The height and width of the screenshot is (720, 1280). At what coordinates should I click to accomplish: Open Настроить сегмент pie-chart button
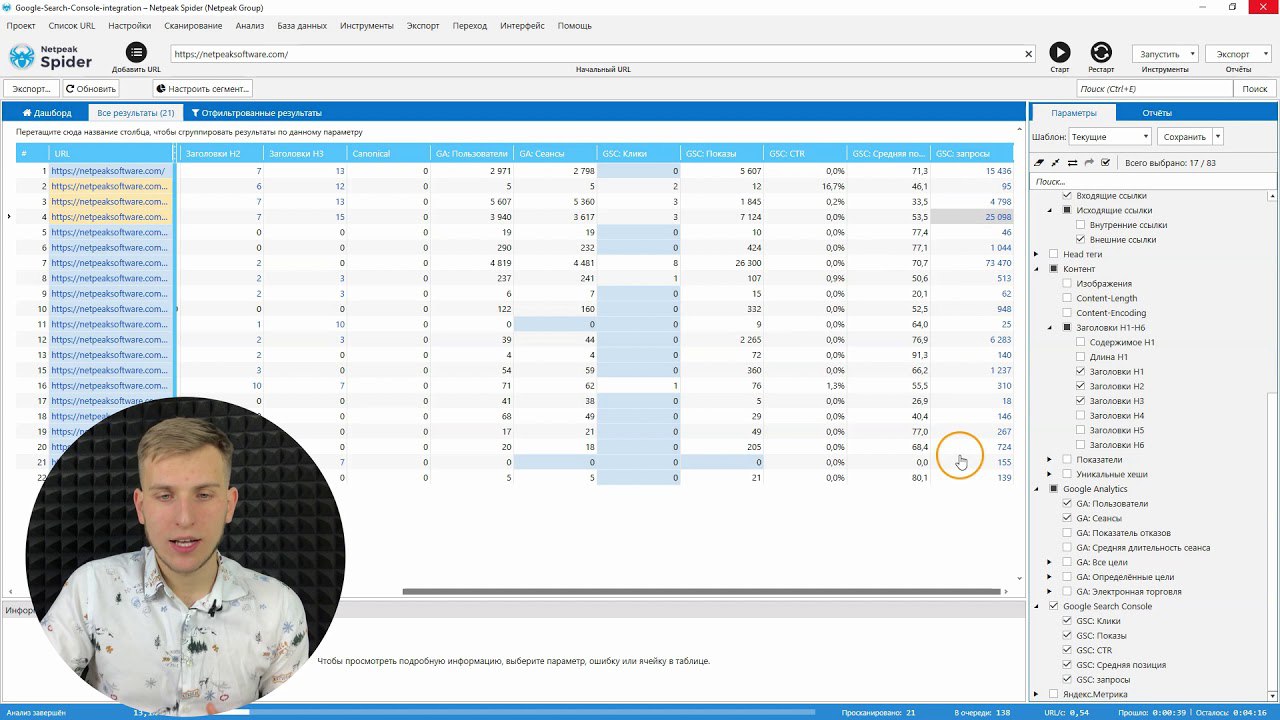(201, 89)
